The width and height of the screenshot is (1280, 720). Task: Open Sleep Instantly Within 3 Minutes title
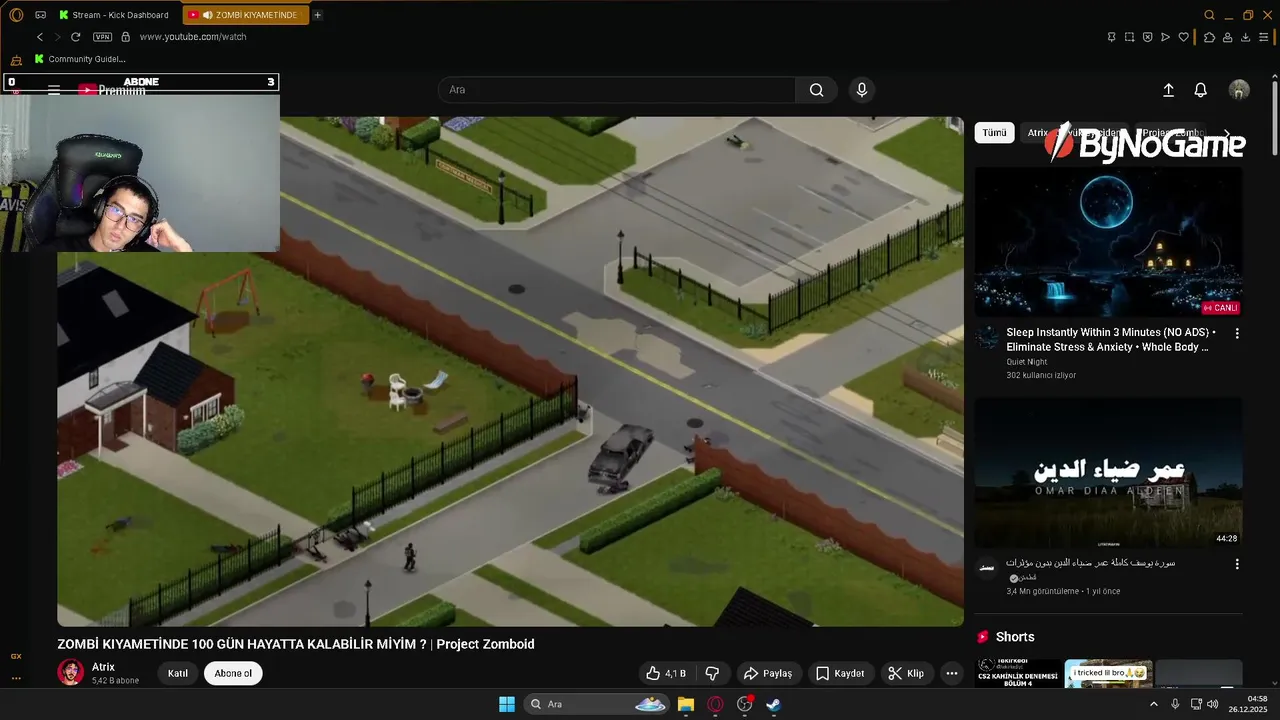click(x=1110, y=339)
